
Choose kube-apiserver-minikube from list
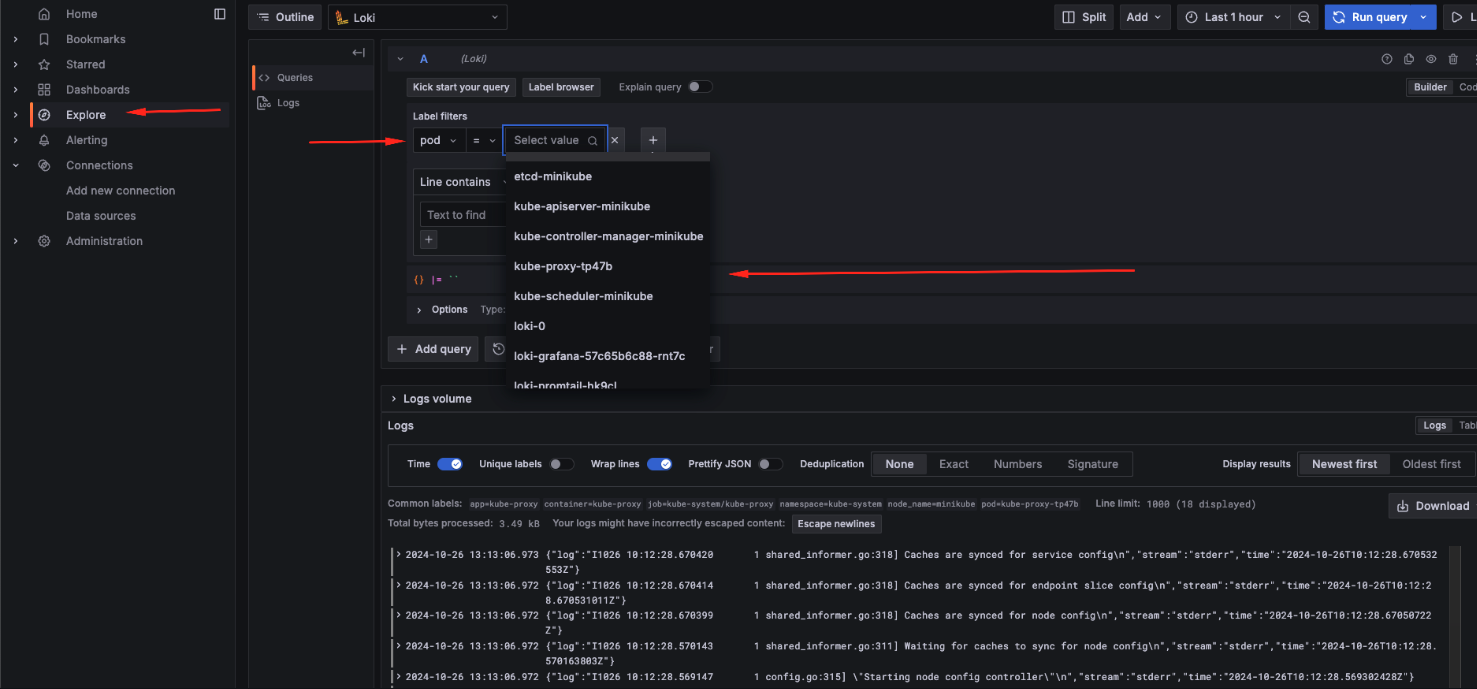608,206
